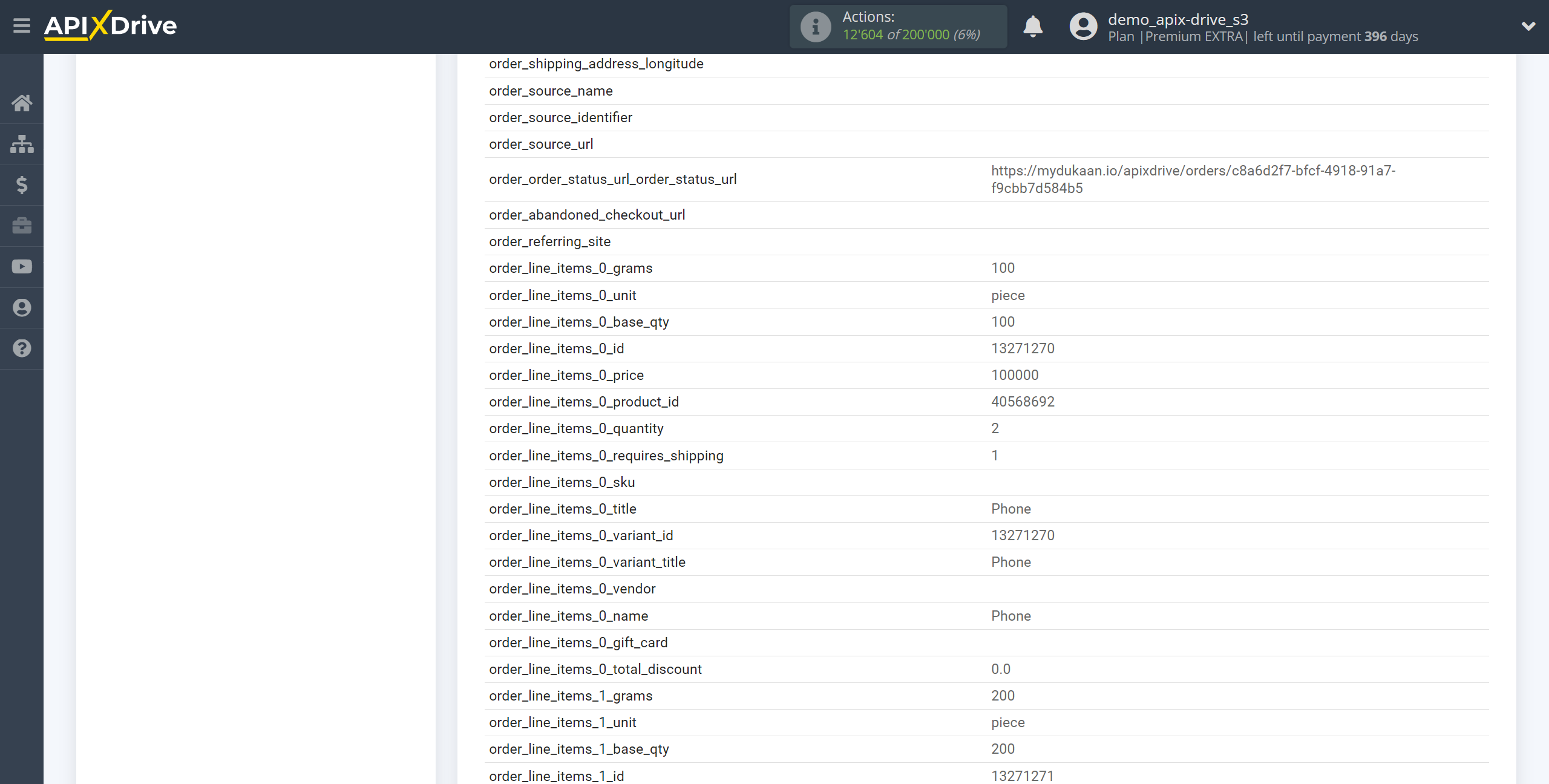Click the ApiX-Drive logo
Screen dimensions: 1549x784
click(x=111, y=25)
